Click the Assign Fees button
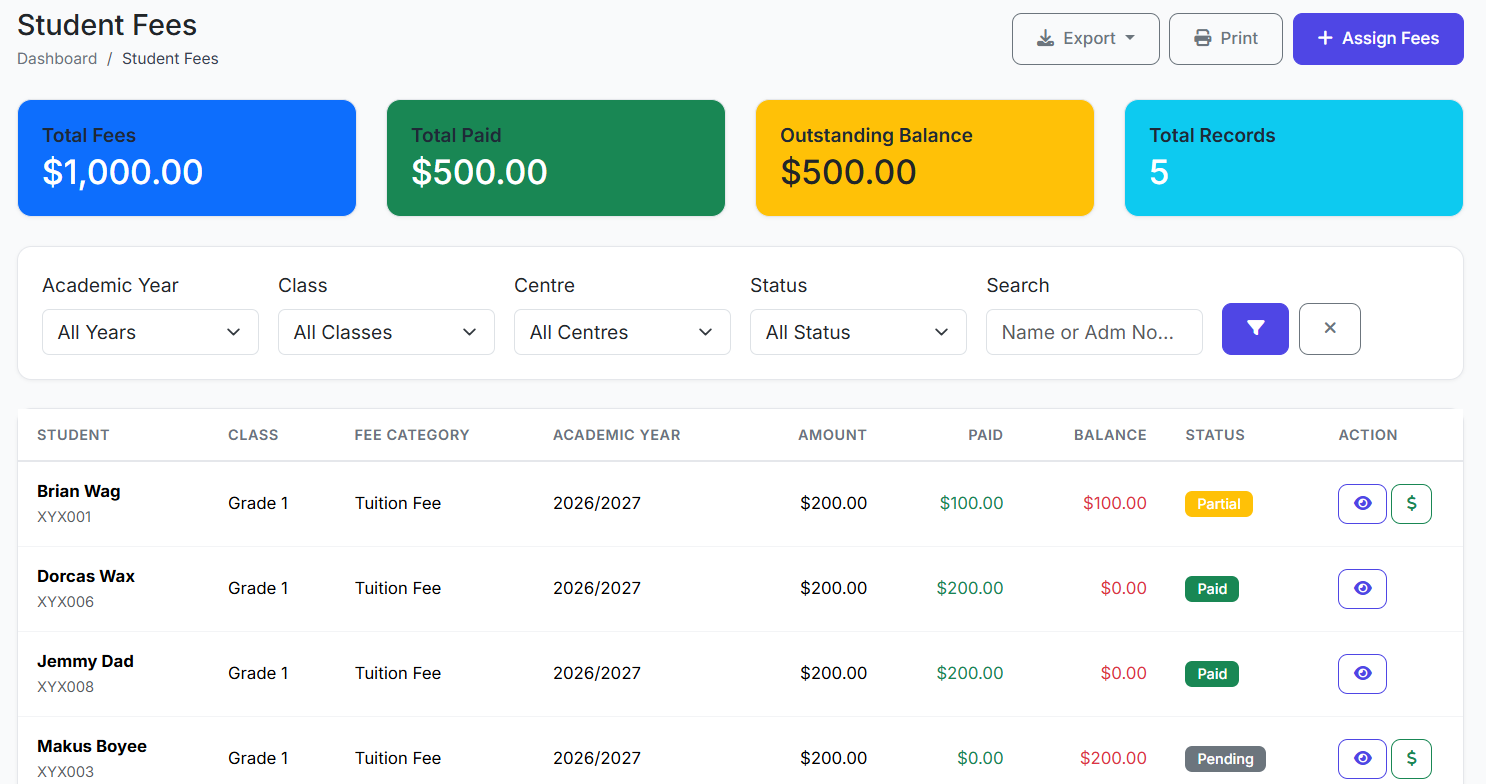The height and width of the screenshot is (784, 1486). tap(1377, 39)
